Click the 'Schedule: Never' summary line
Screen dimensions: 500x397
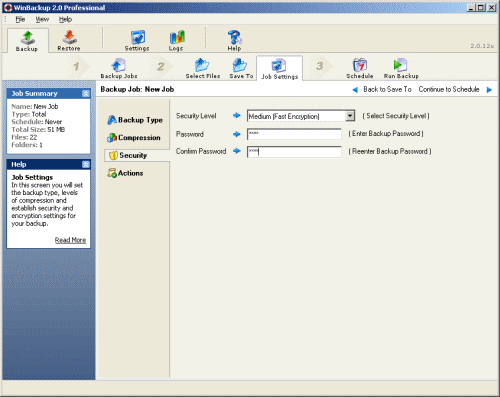(36, 122)
